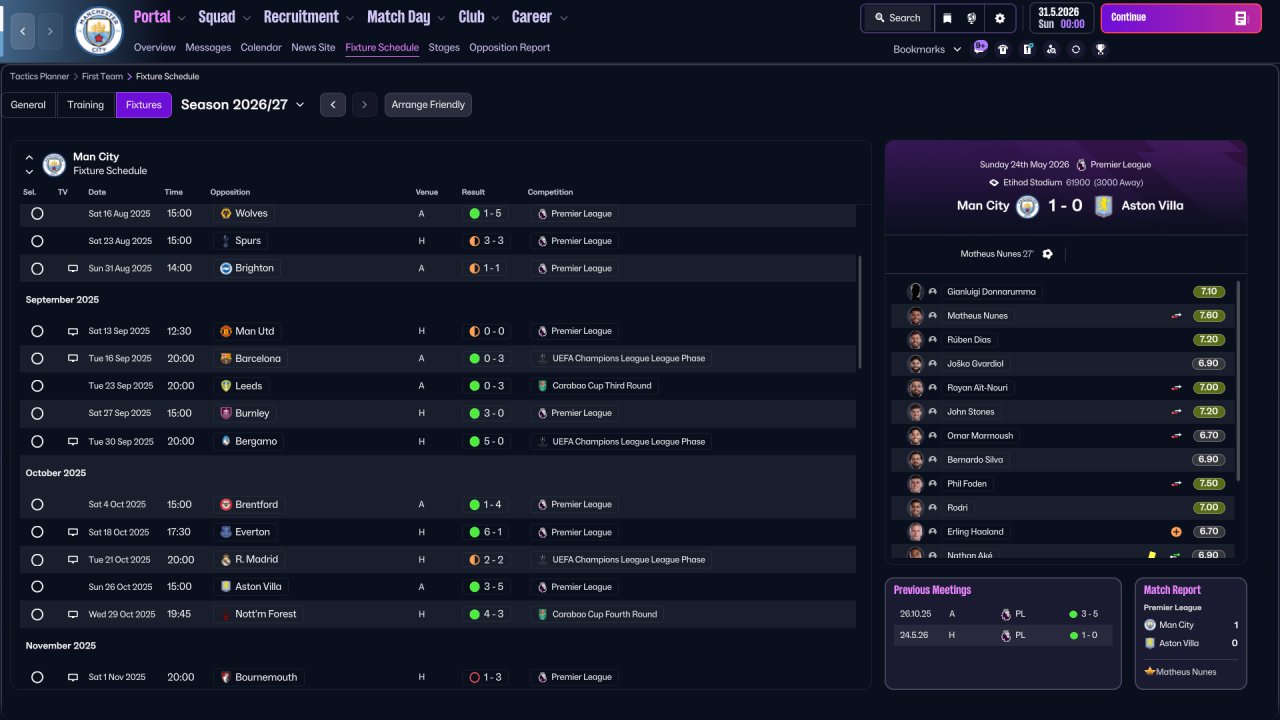This screenshot has width=1280, height=720.
Task: Select the Barcelona fixture radio button
Action: coord(37,358)
